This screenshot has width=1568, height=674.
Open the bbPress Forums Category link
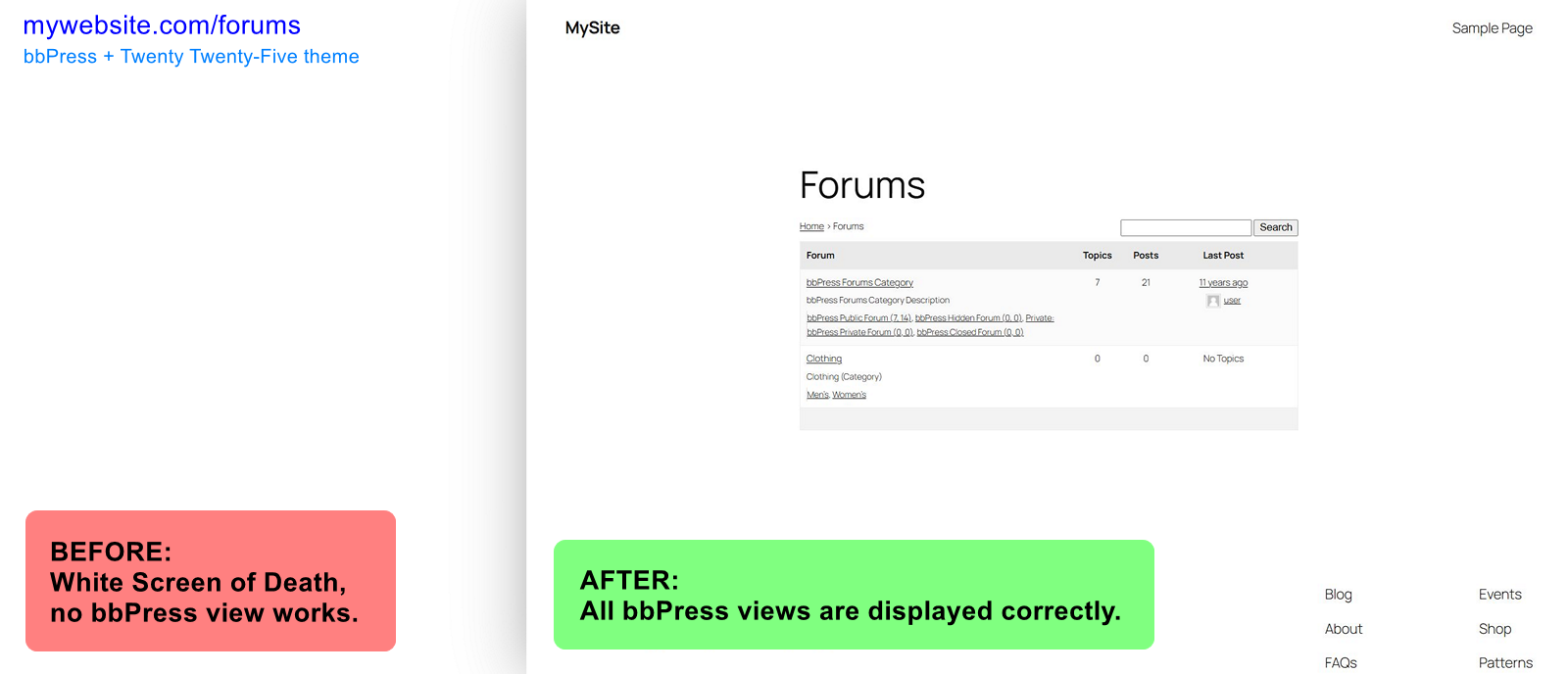pyautogui.click(x=859, y=282)
